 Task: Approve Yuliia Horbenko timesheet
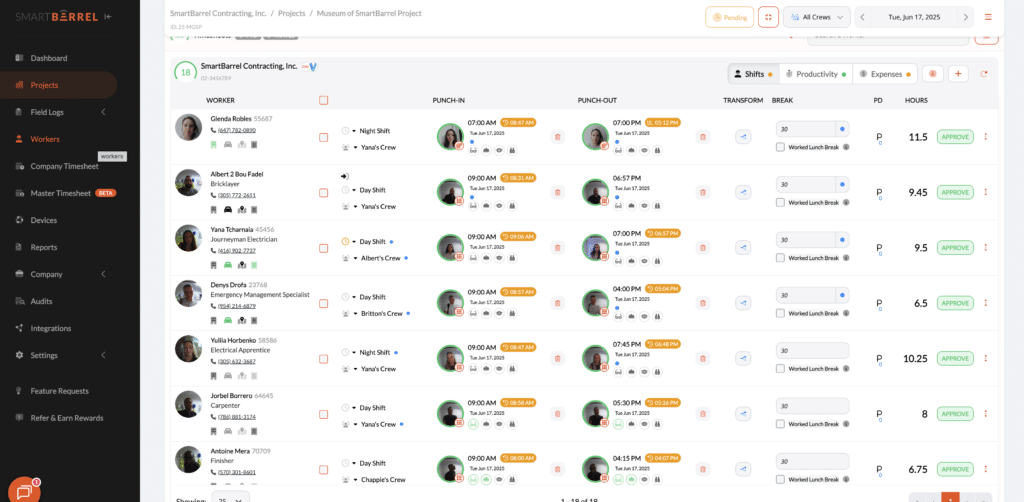click(x=955, y=358)
